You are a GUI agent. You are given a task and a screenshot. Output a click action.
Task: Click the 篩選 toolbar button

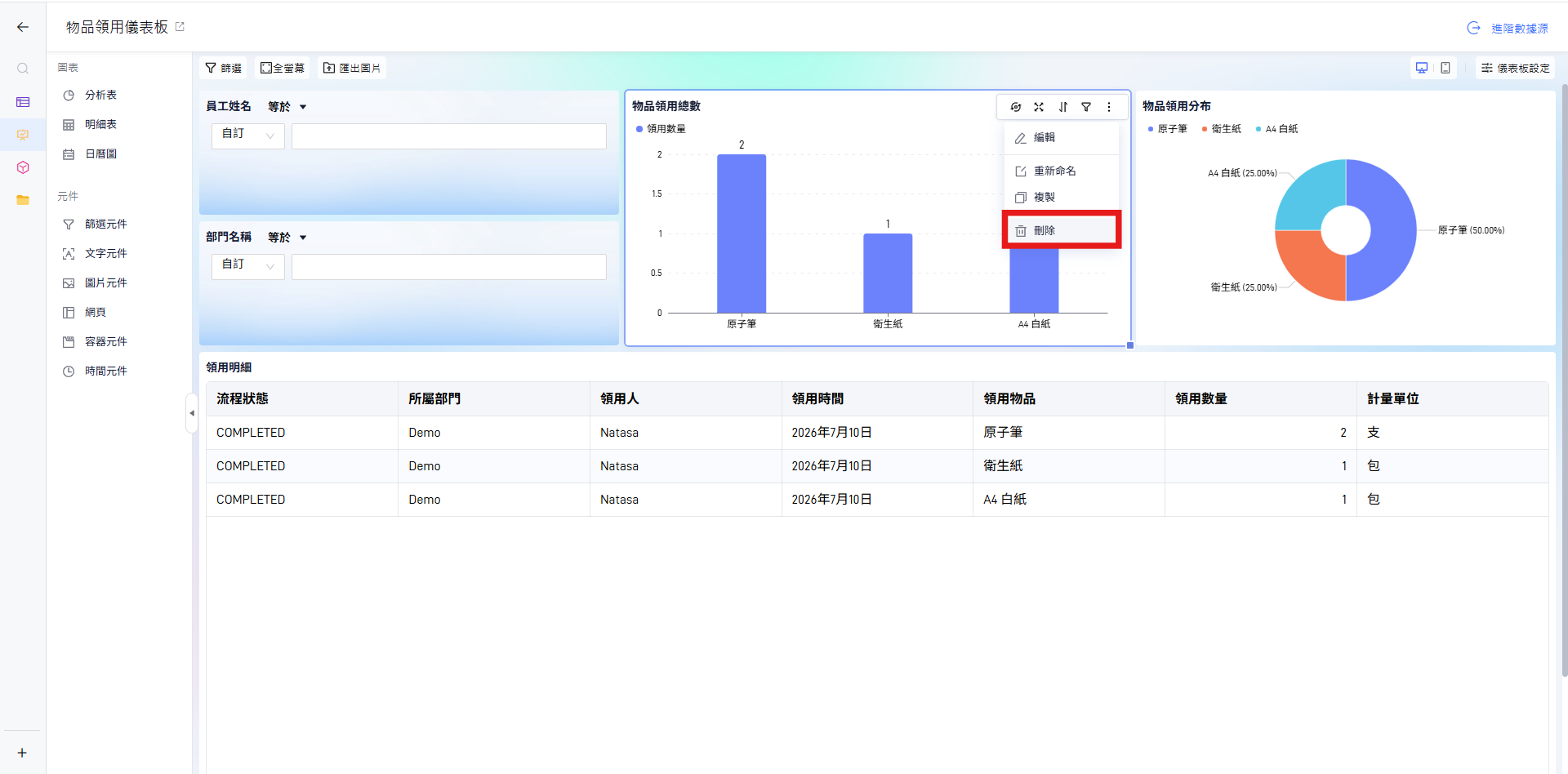pos(223,68)
